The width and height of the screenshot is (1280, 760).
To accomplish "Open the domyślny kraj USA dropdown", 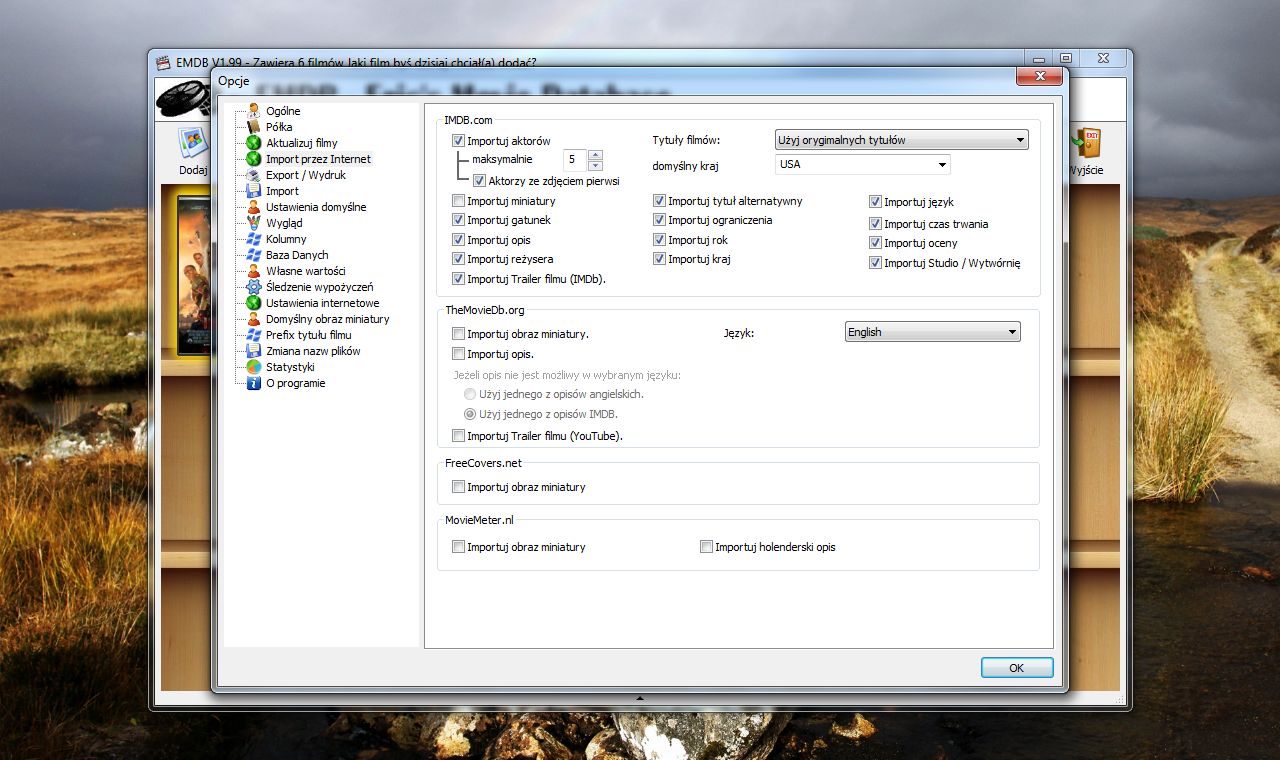I will coord(862,164).
